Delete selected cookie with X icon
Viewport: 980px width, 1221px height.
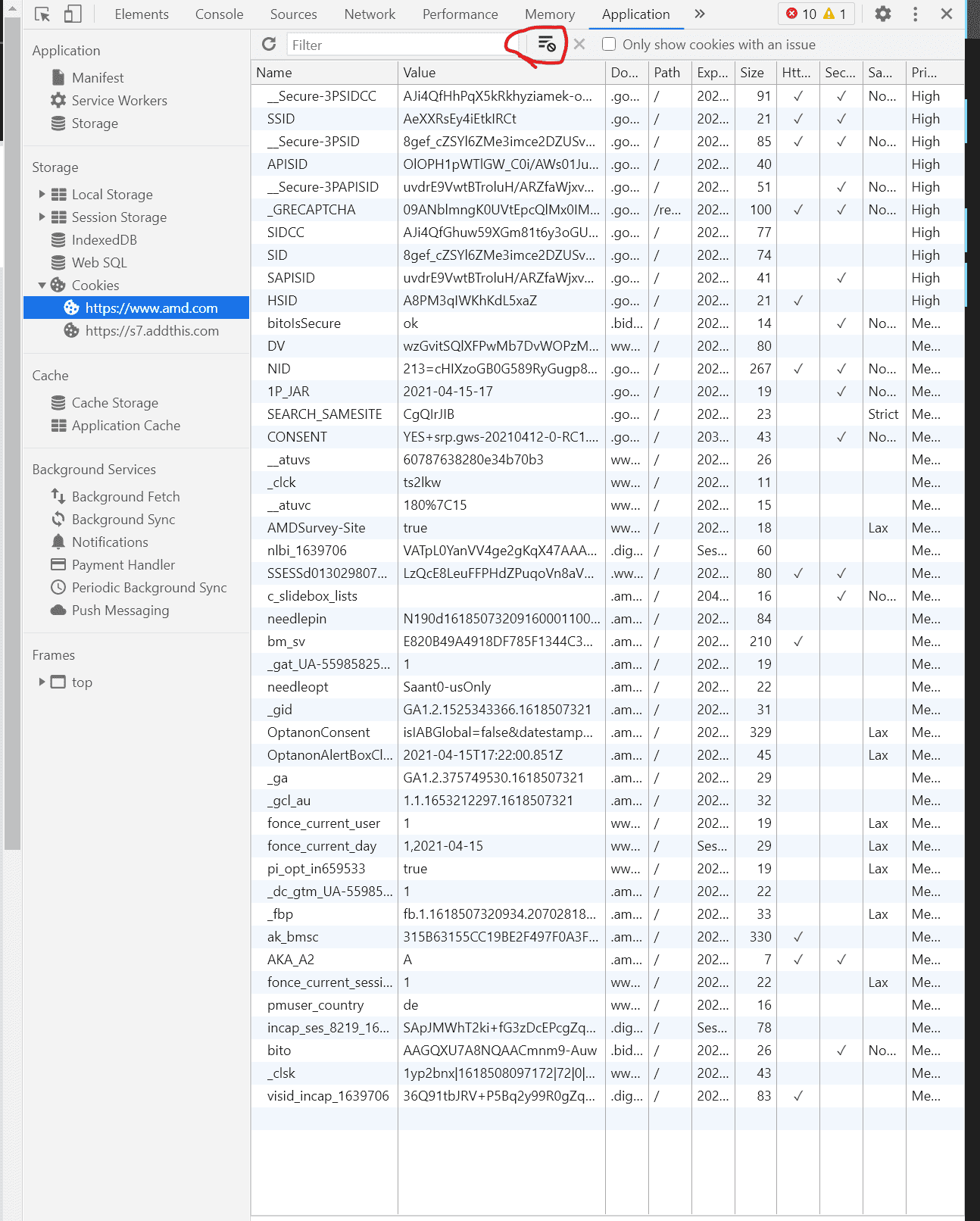tap(579, 45)
